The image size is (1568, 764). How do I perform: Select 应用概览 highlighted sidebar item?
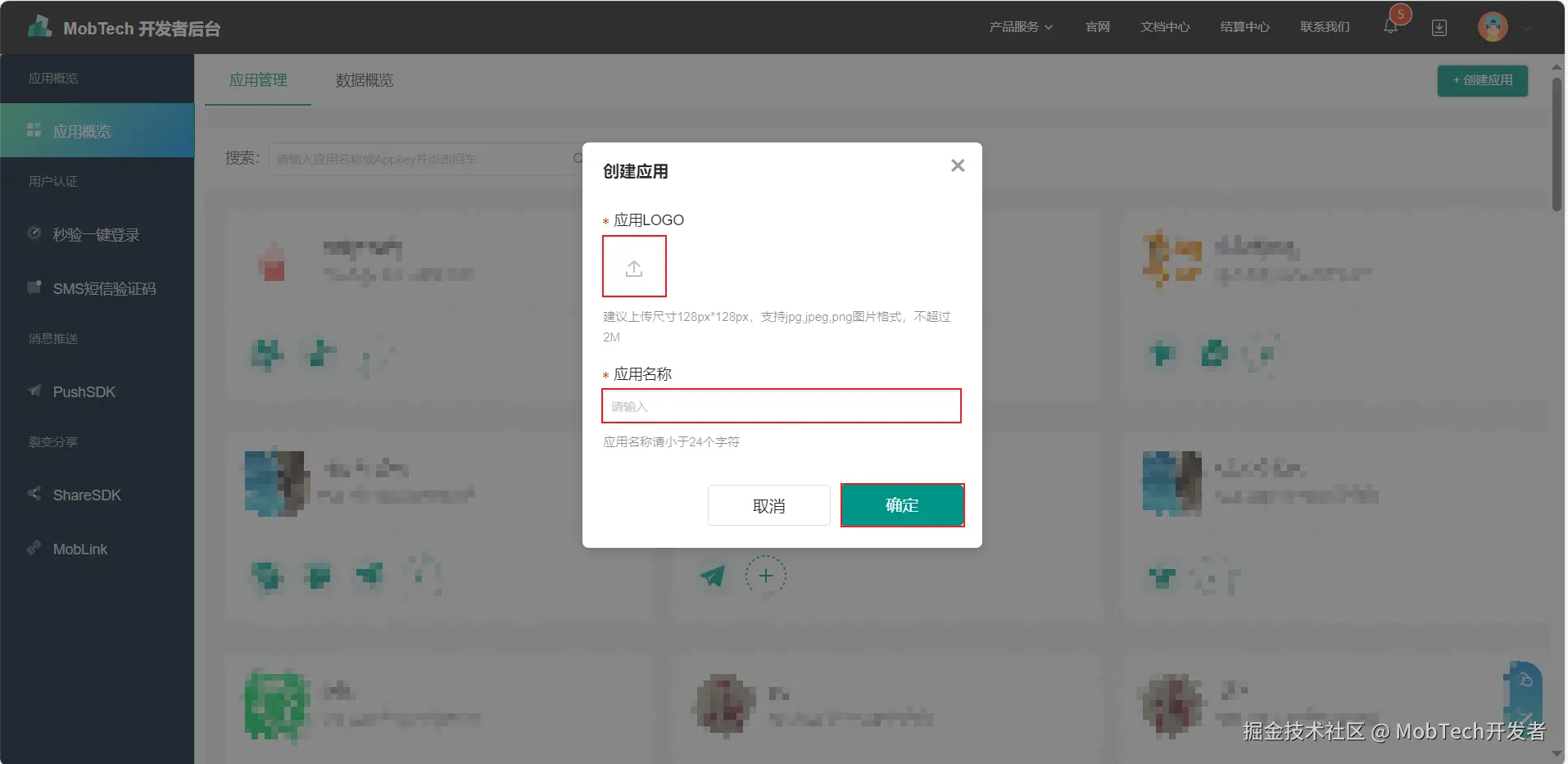tap(97, 131)
